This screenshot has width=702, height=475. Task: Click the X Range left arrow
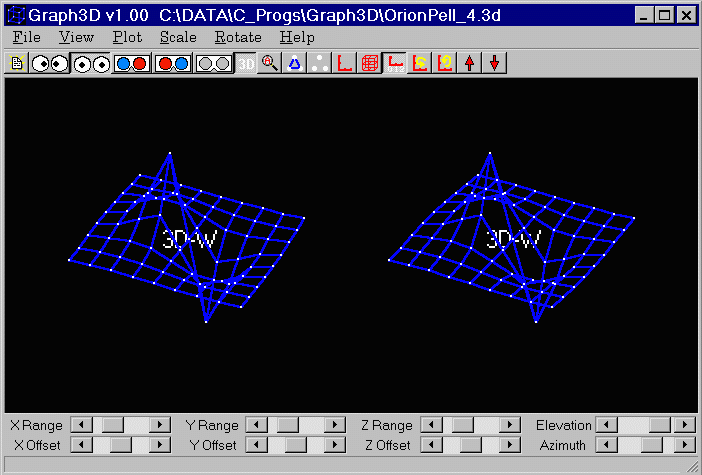pyautogui.click(x=82, y=424)
